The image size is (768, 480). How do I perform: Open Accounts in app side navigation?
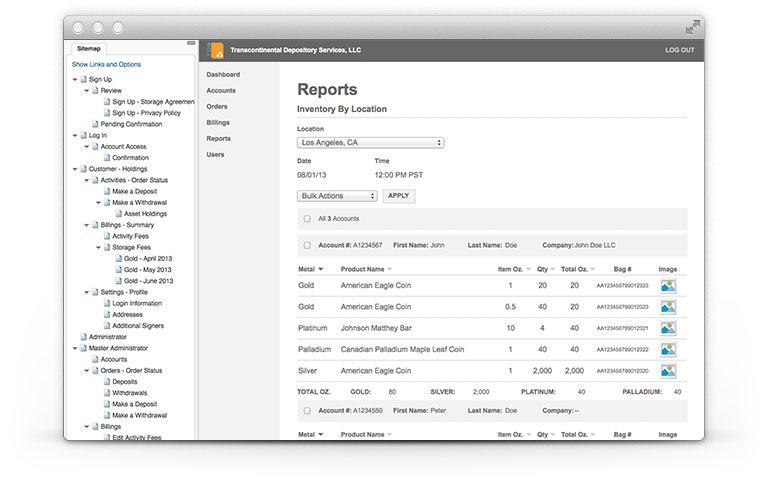tap(221, 91)
